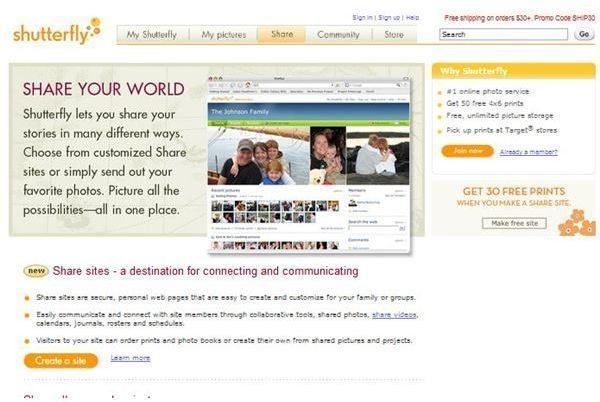Go to the Community tab
The width and height of the screenshot is (600, 402).
tap(338, 35)
